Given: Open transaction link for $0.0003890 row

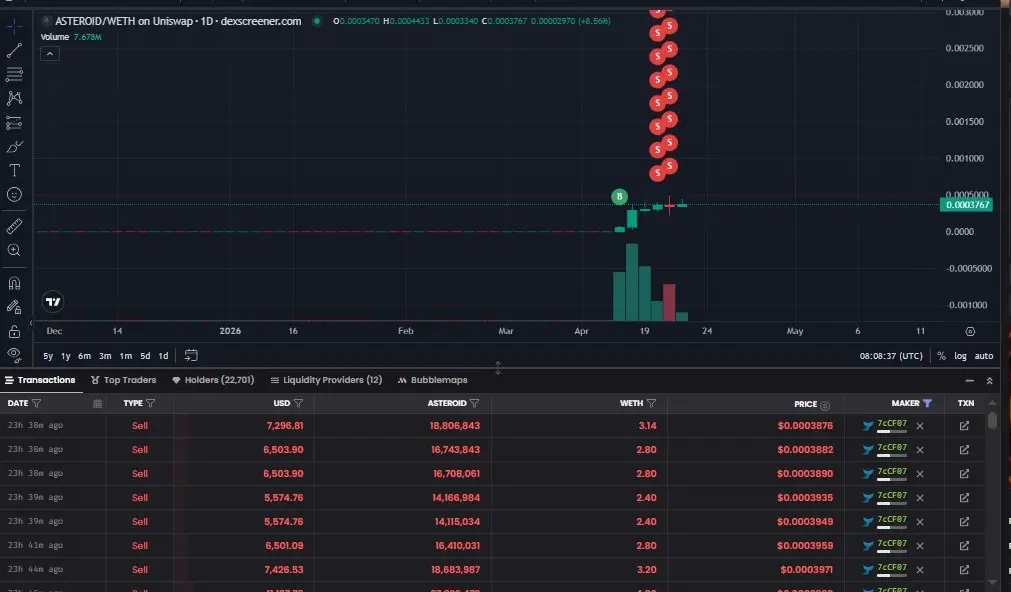Looking at the screenshot, I should tap(964, 473).
